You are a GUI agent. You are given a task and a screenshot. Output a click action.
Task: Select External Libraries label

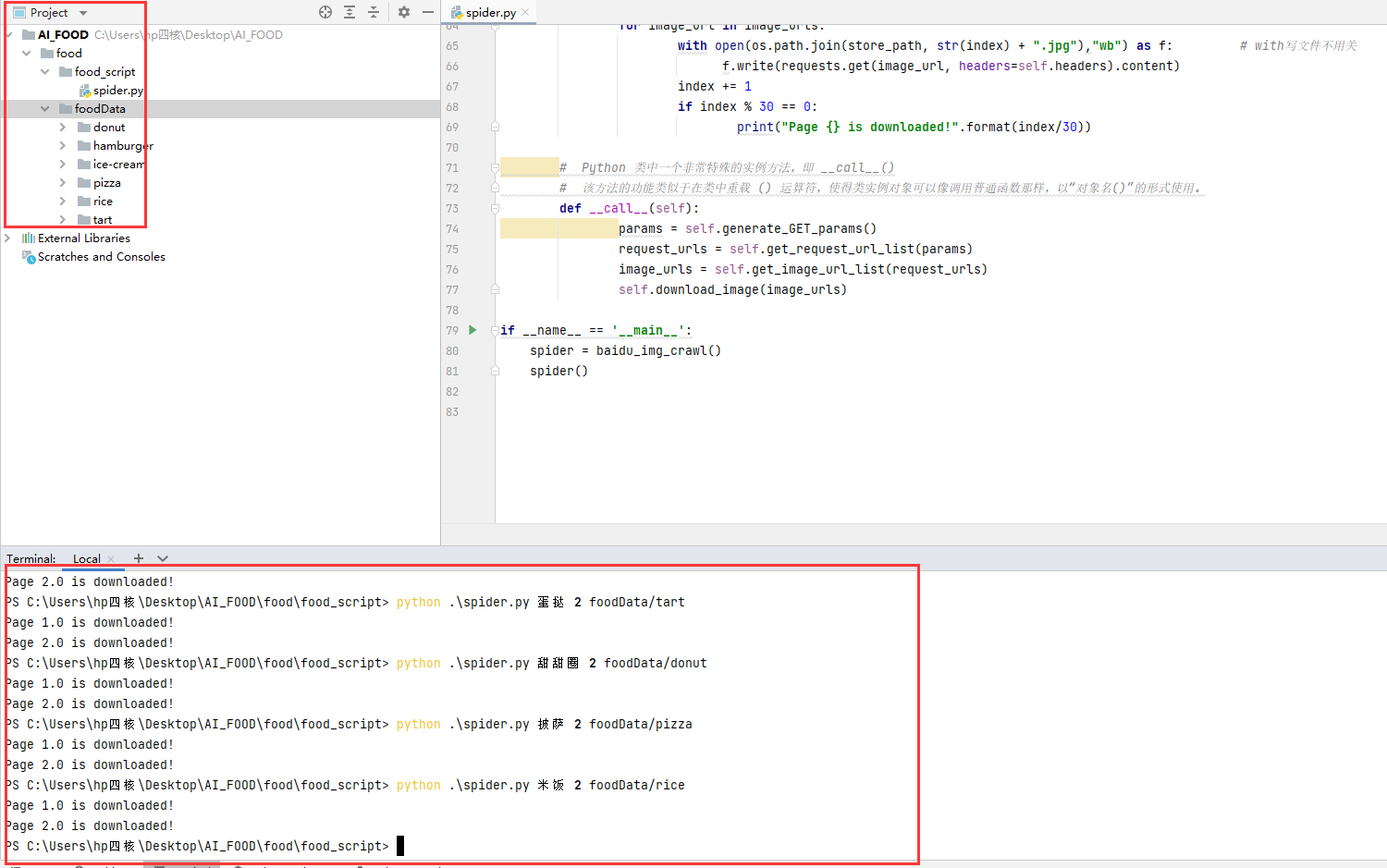(x=84, y=238)
